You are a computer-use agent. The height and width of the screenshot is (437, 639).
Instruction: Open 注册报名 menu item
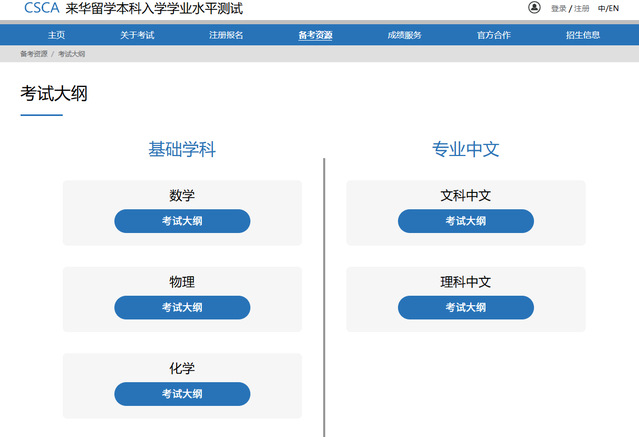coord(226,35)
